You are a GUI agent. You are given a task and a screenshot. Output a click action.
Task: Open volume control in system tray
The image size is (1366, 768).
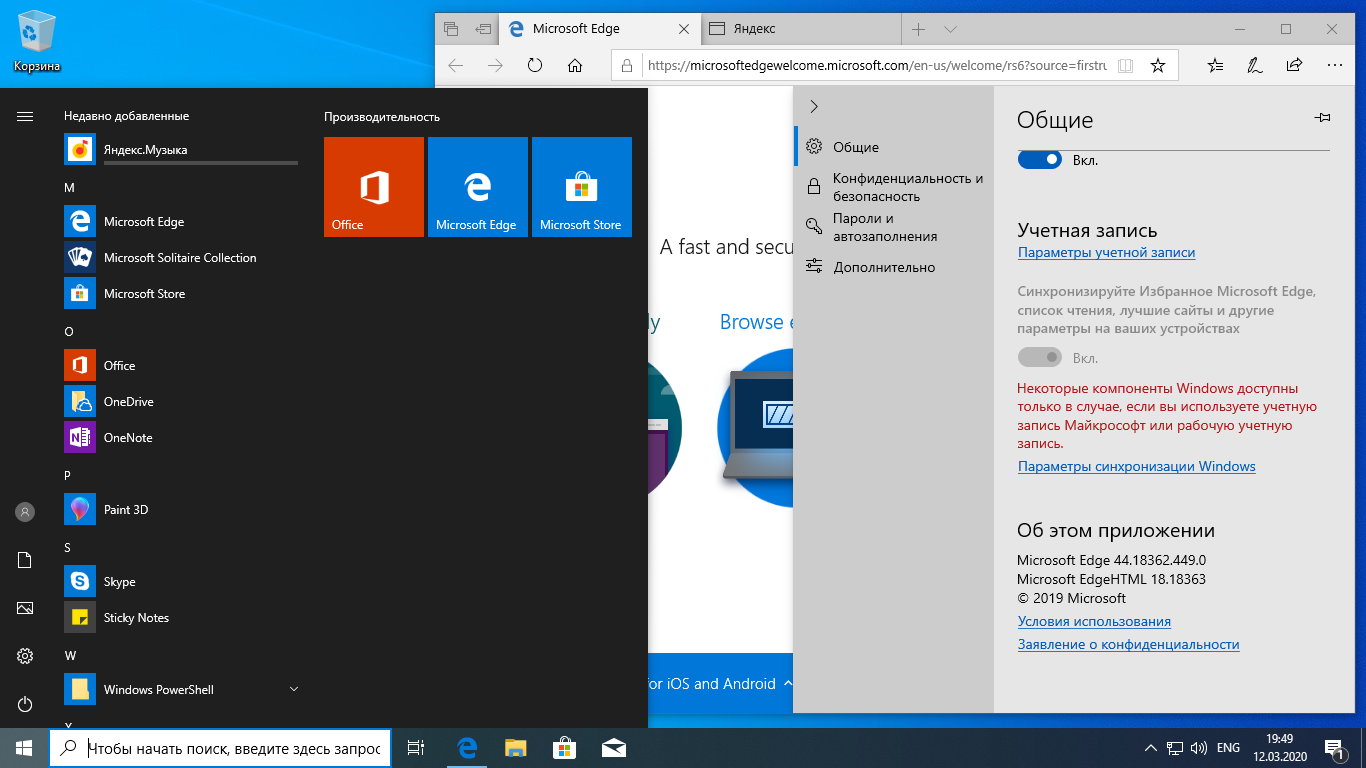(x=1199, y=748)
